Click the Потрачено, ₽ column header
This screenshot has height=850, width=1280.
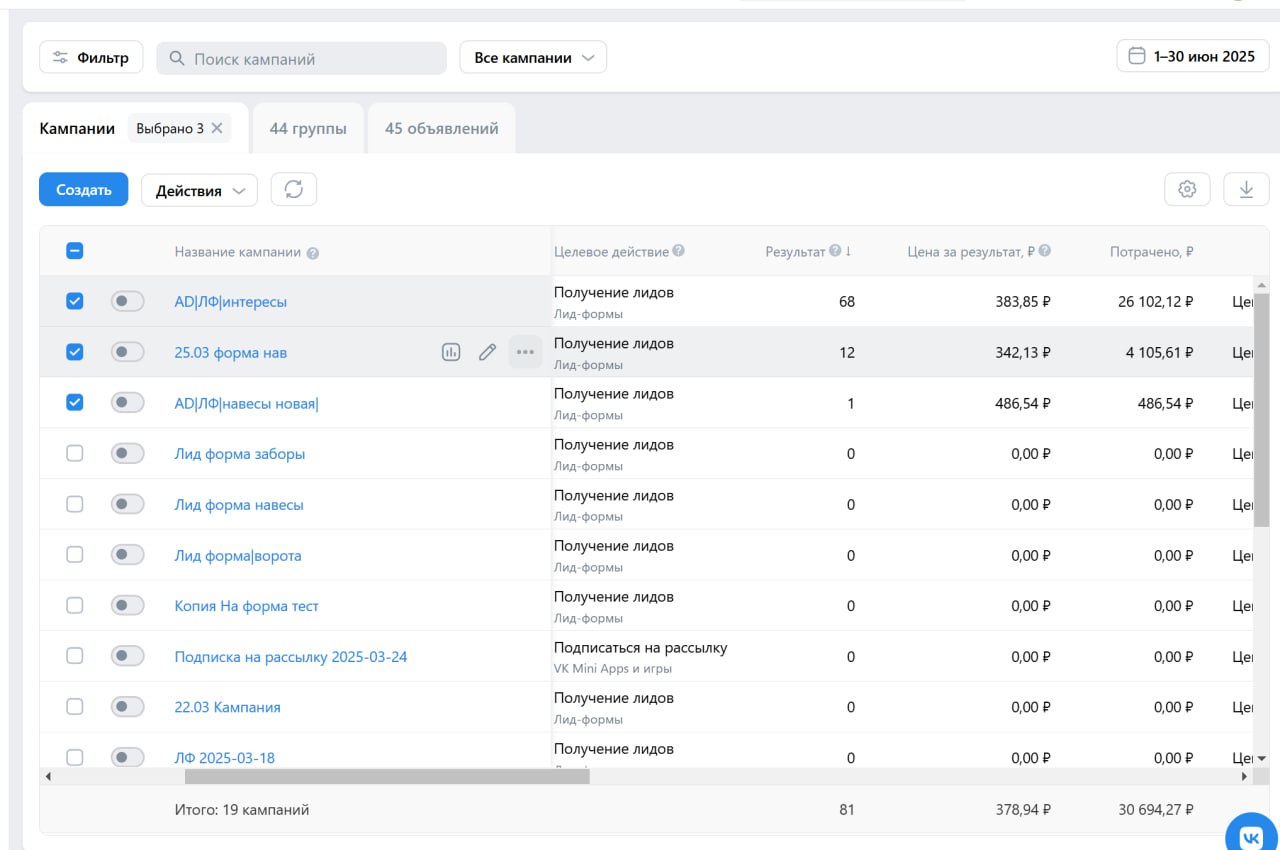[x=1151, y=252]
